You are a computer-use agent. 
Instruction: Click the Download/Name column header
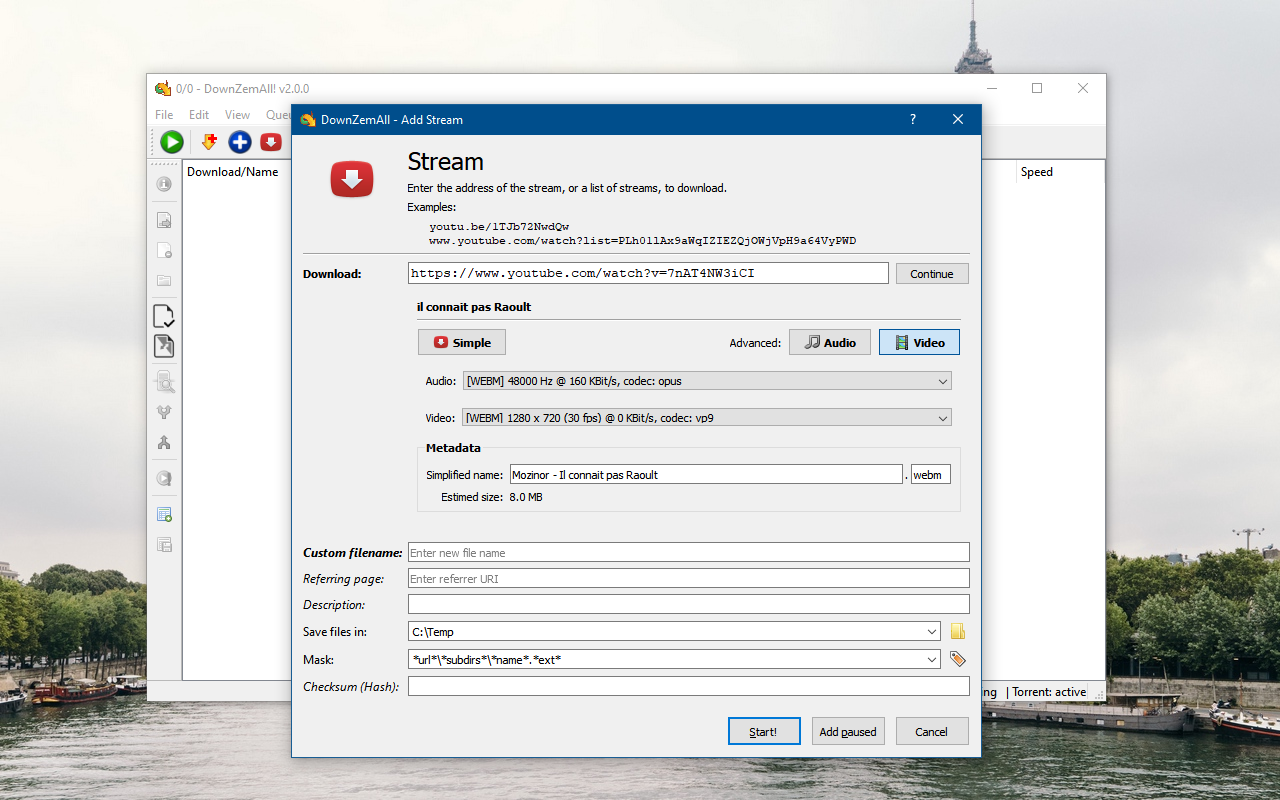tap(233, 172)
